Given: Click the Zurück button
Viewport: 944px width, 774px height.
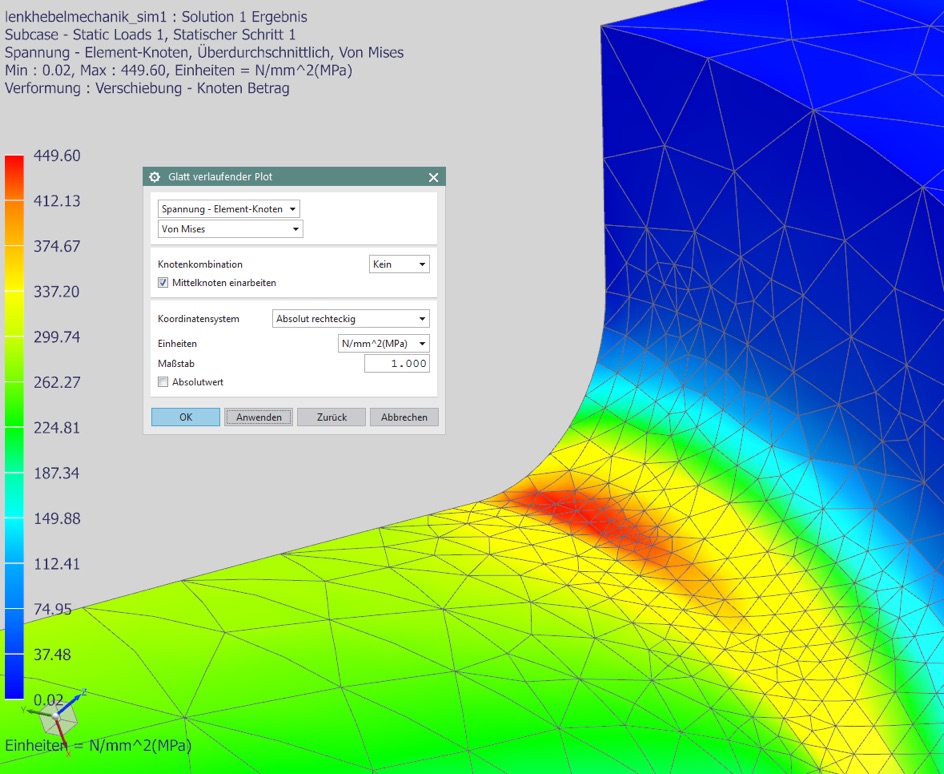Looking at the screenshot, I should pos(331,417).
